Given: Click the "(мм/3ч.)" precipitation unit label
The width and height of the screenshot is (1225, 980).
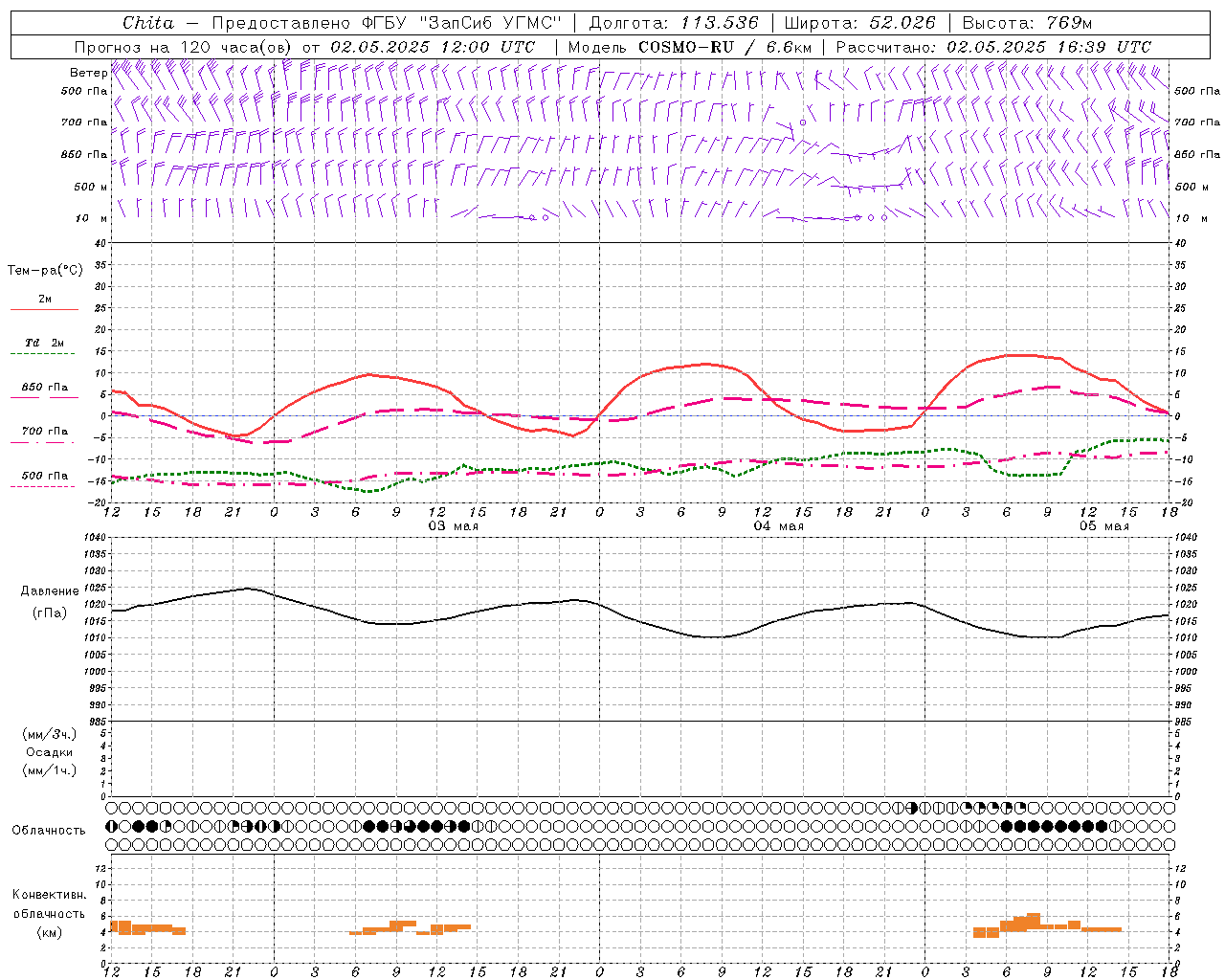Looking at the screenshot, I should [49, 734].
